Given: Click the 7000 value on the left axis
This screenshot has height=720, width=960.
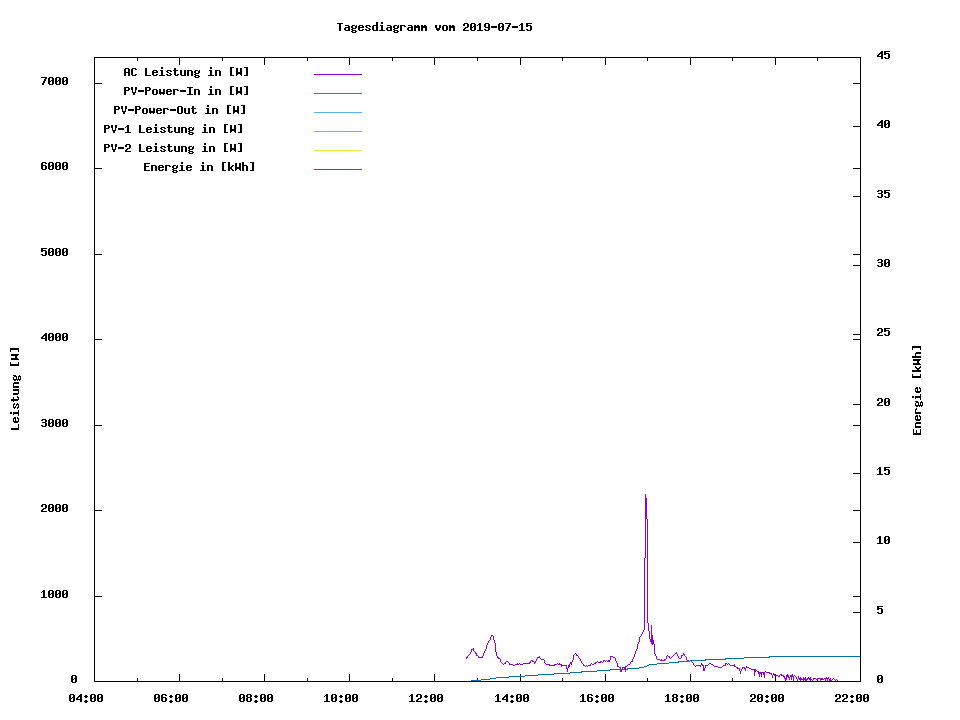Looking at the screenshot, I should 53,81.
